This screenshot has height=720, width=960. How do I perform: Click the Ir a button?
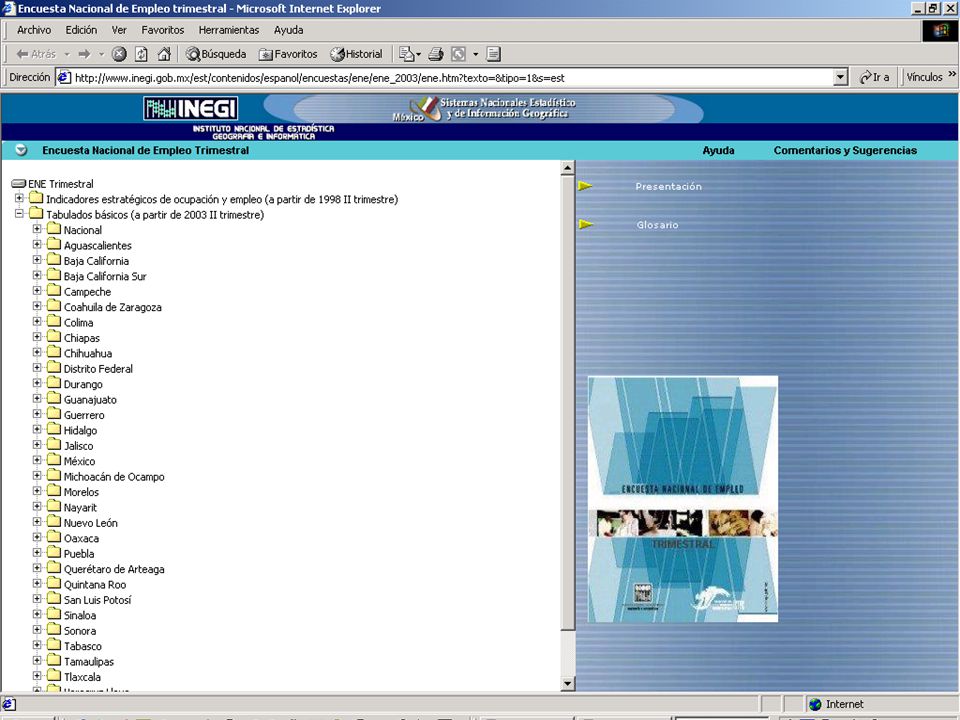click(x=874, y=77)
